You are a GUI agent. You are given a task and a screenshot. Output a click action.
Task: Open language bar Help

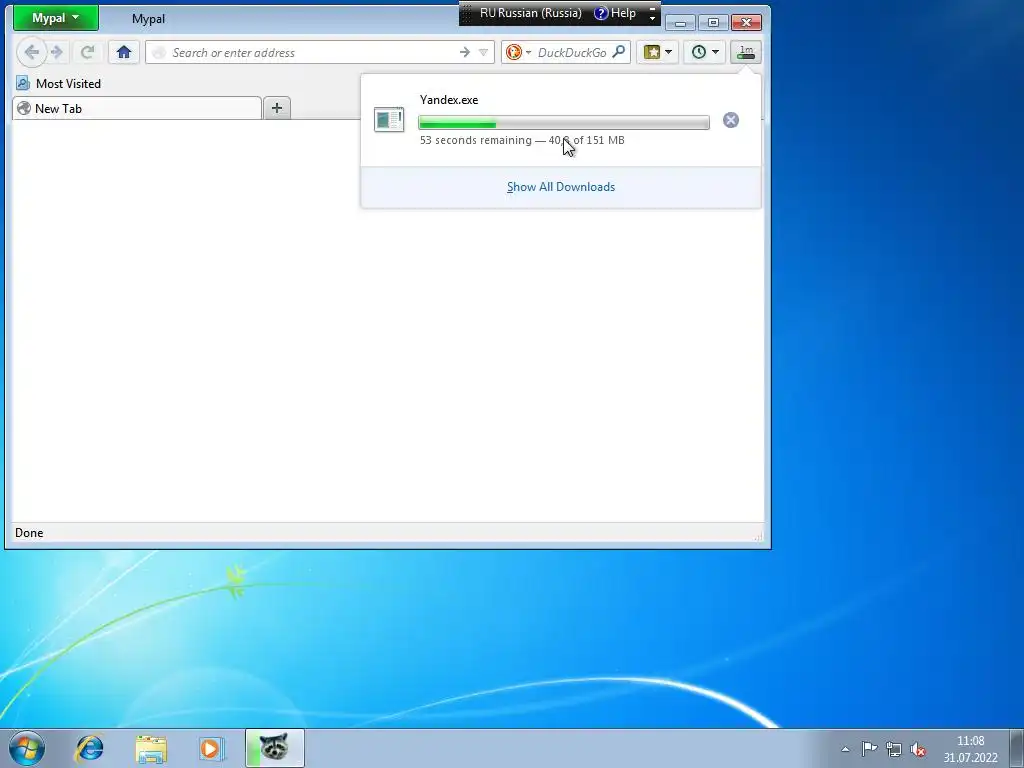615,13
